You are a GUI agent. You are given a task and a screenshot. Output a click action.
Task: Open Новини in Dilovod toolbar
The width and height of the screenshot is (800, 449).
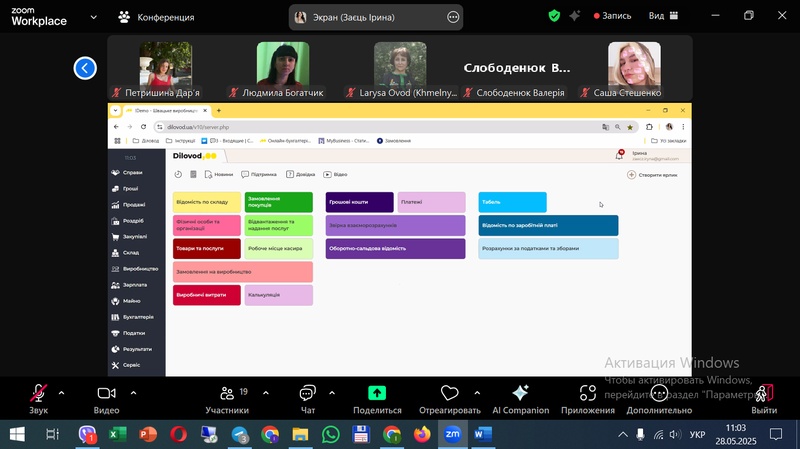point(219,174)
